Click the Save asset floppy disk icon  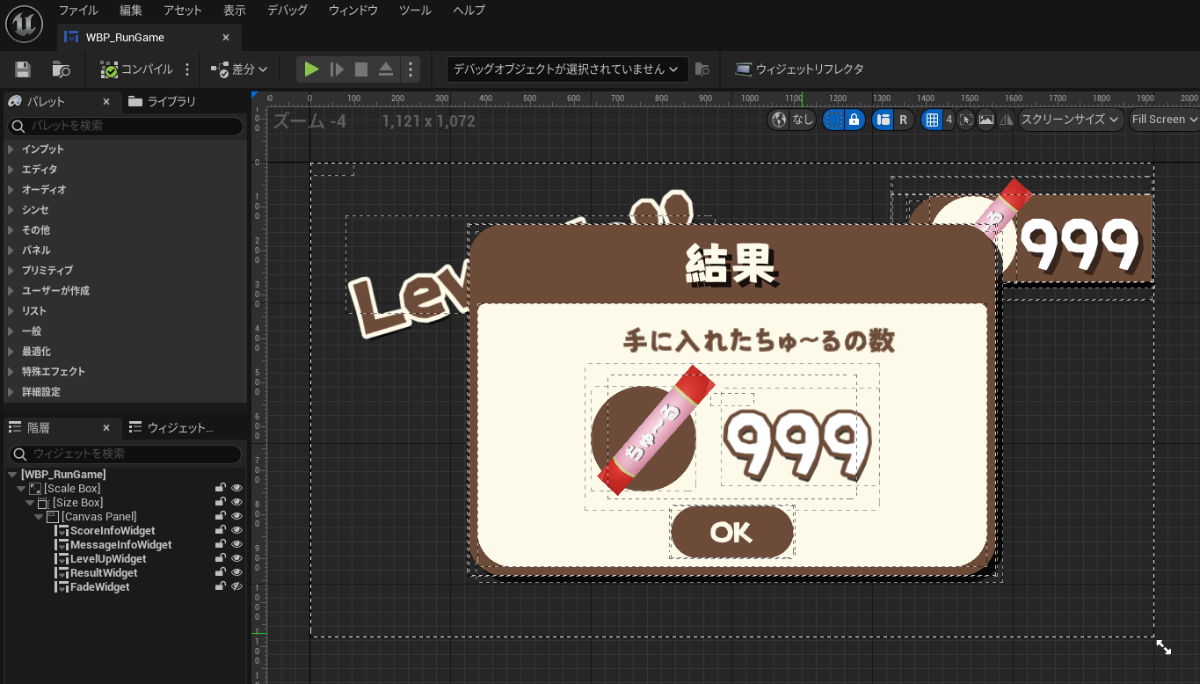[22, 69]
